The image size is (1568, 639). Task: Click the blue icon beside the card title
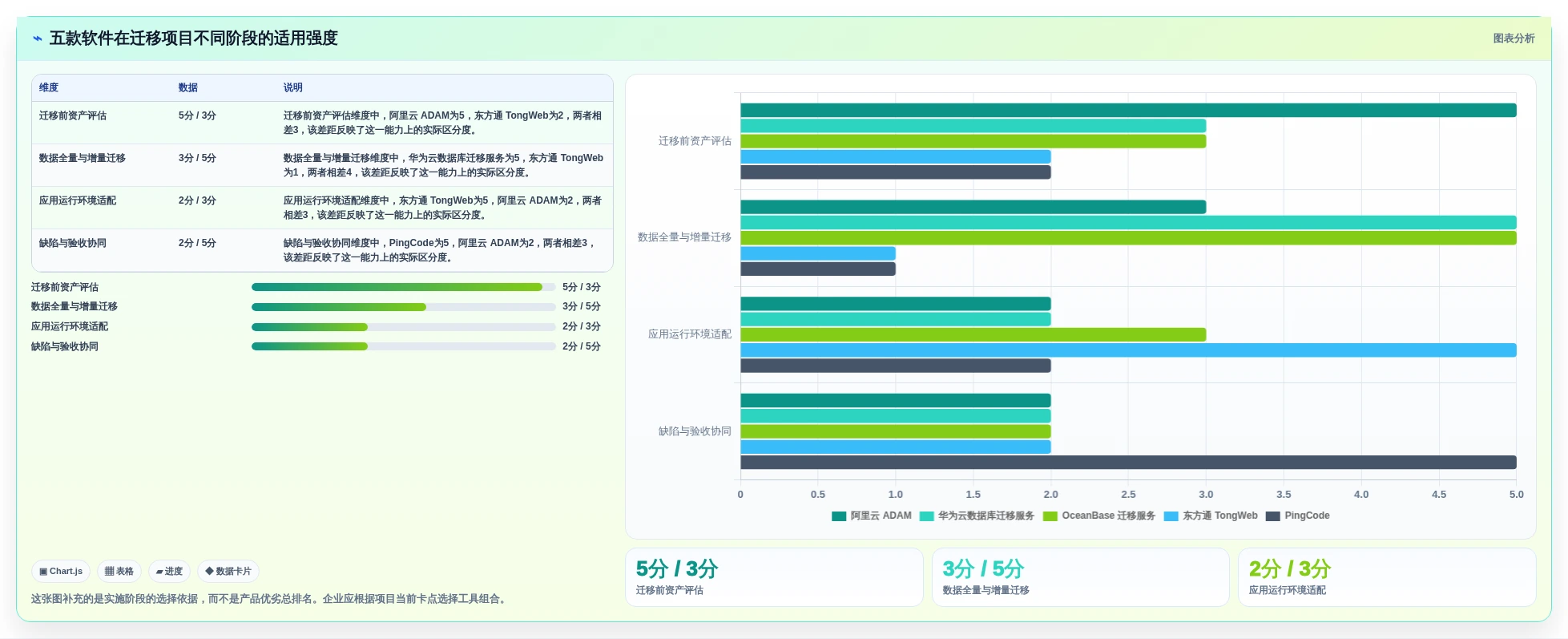tap(38, 38)
